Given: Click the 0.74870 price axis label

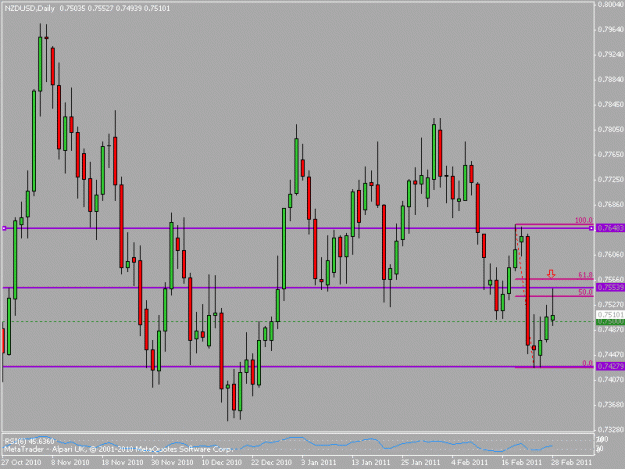Looking at the screenshot, I should (x=610, y=330).
